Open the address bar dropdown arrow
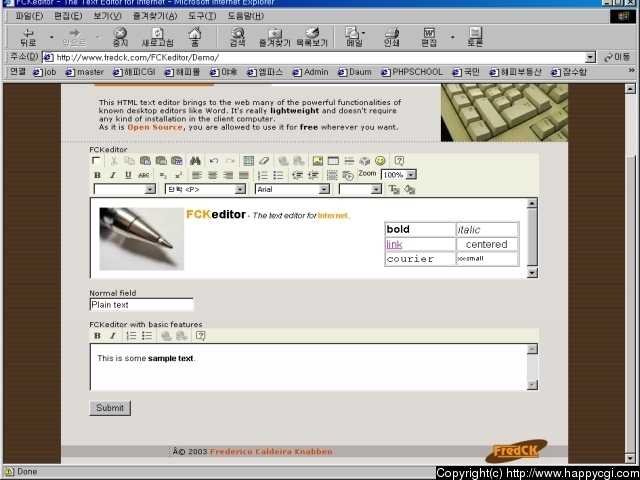Screen dimensions: 640x480 pyautogui.click(x=590, y=58)
